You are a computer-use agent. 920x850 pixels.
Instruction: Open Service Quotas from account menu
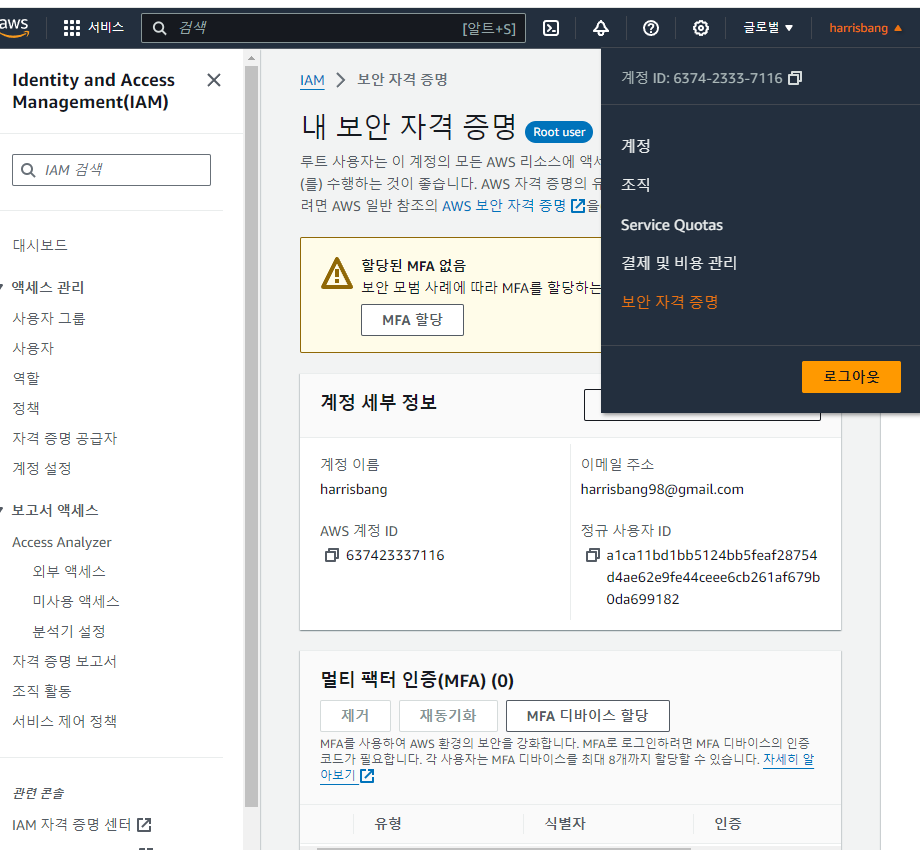pos(672,225)
